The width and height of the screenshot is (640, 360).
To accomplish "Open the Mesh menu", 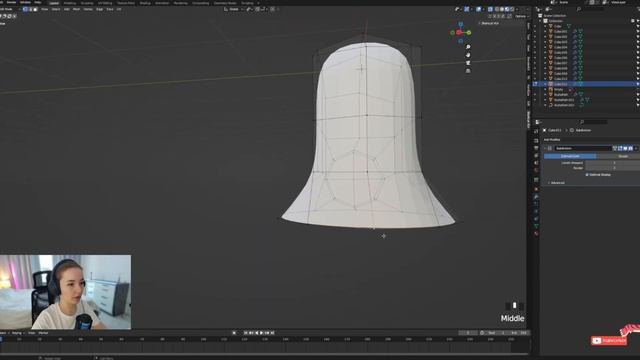I will pyautogui.click(x=76, y=9).
